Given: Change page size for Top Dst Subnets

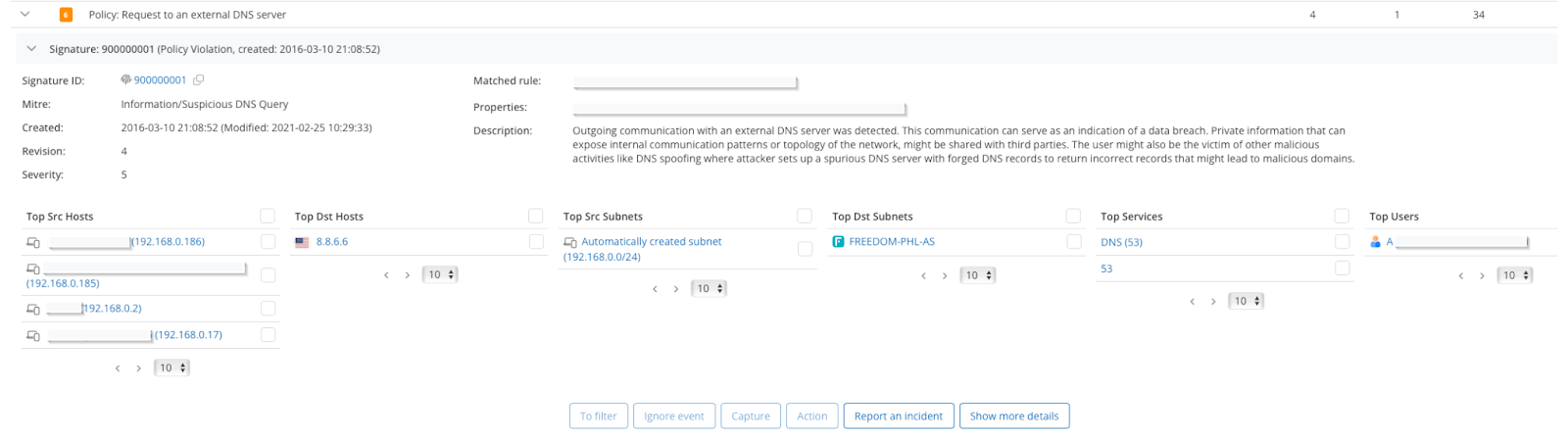Looking at the screenshot, I should pos(977,275).
